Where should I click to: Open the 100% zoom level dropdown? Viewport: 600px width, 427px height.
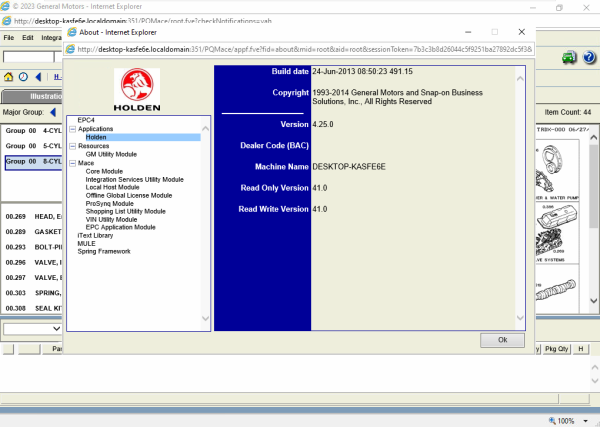(x=585, y=421)
